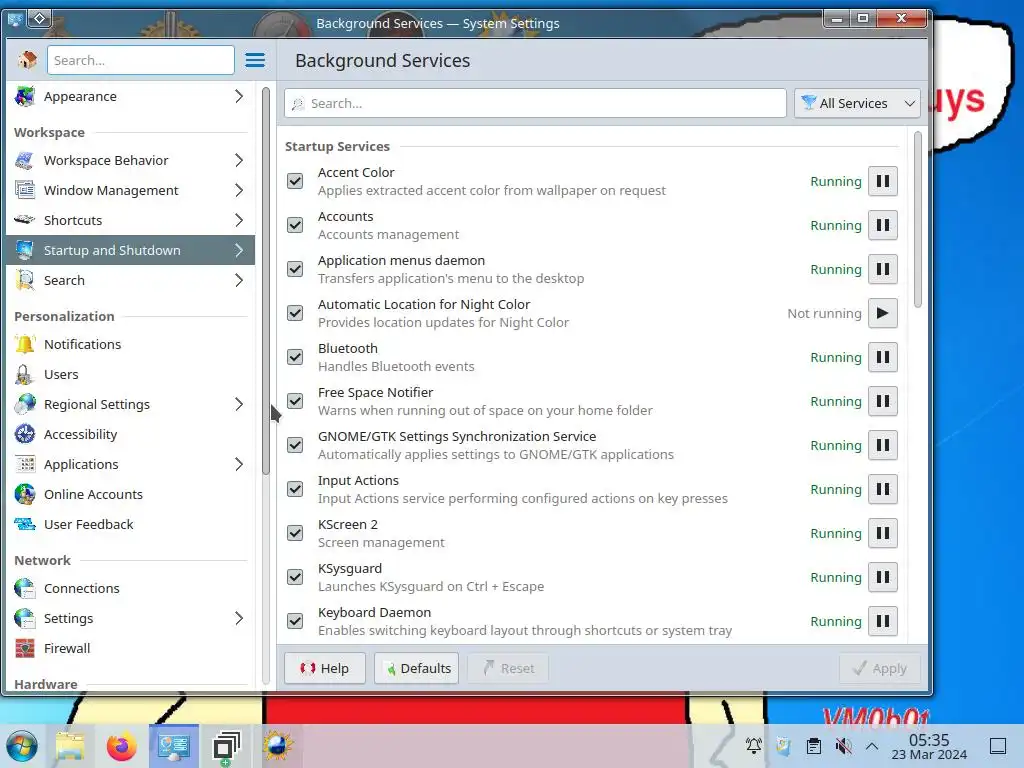Viewport: 1024px width, 768px height.
Task: Click the Background Services search field
Action: click(x=535, y=103)
